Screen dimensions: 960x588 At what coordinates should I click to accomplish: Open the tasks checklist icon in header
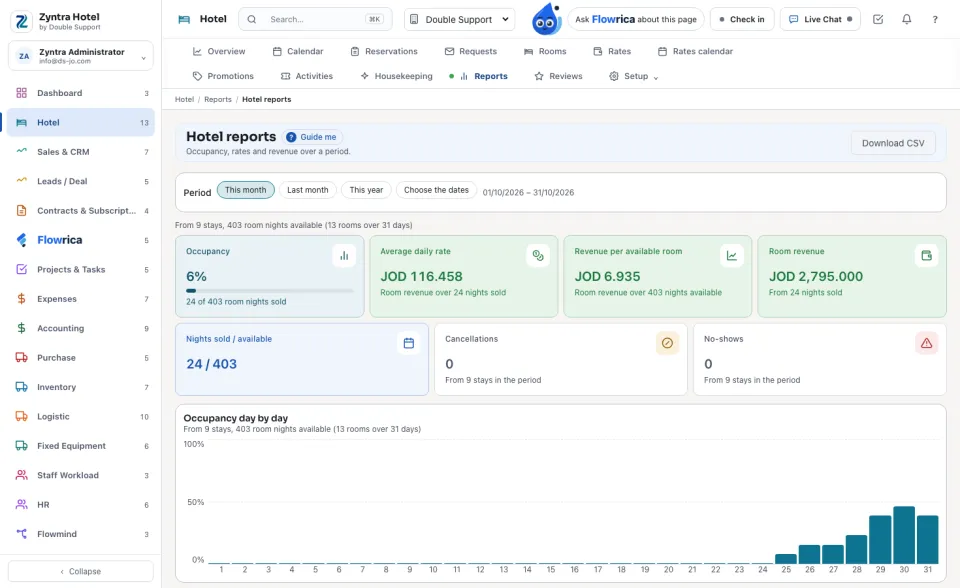878,19
